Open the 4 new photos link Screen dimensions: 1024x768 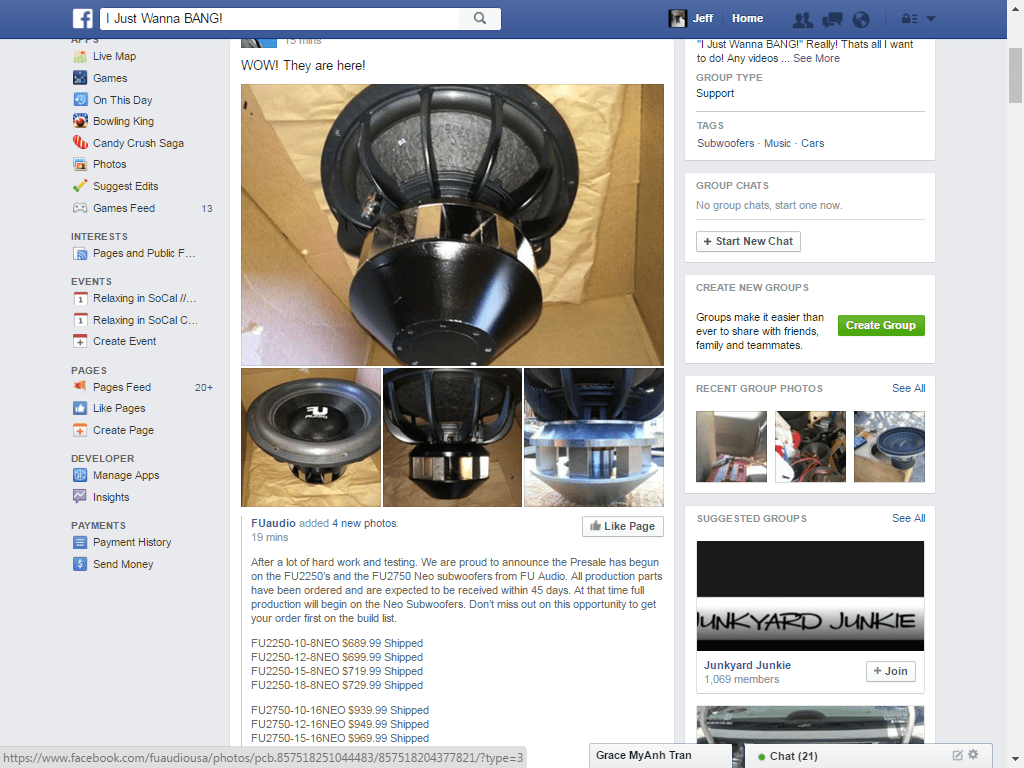(x=364, y=523)
